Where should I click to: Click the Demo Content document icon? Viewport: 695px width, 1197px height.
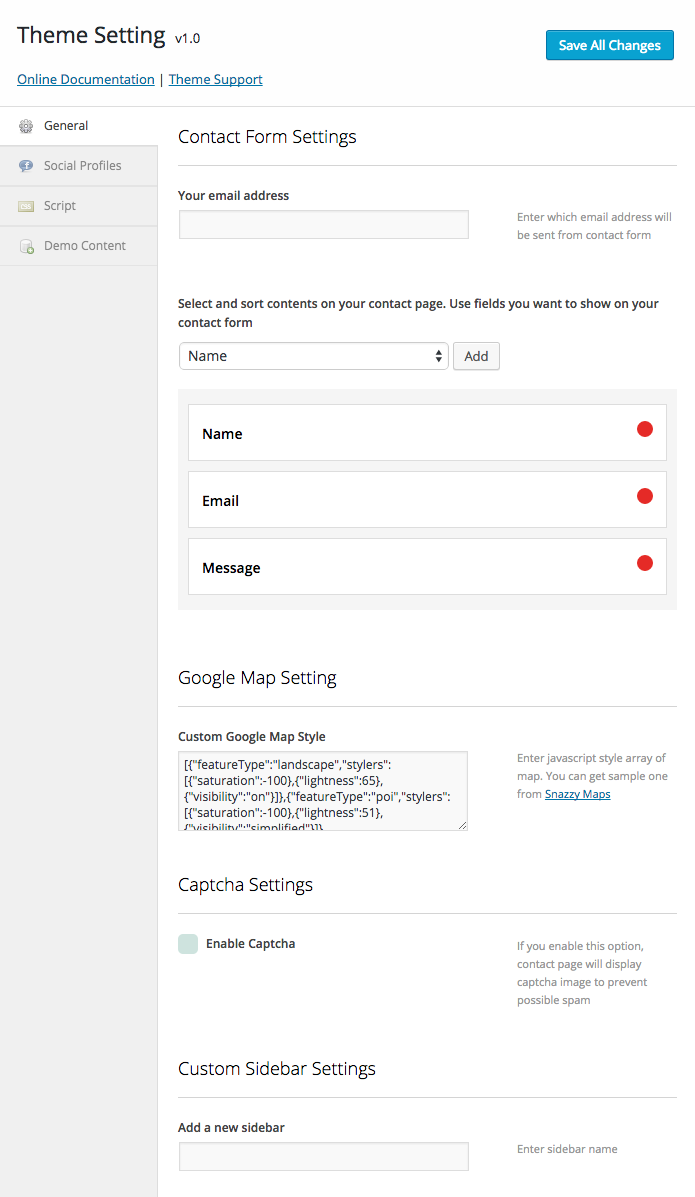[26, 246]
